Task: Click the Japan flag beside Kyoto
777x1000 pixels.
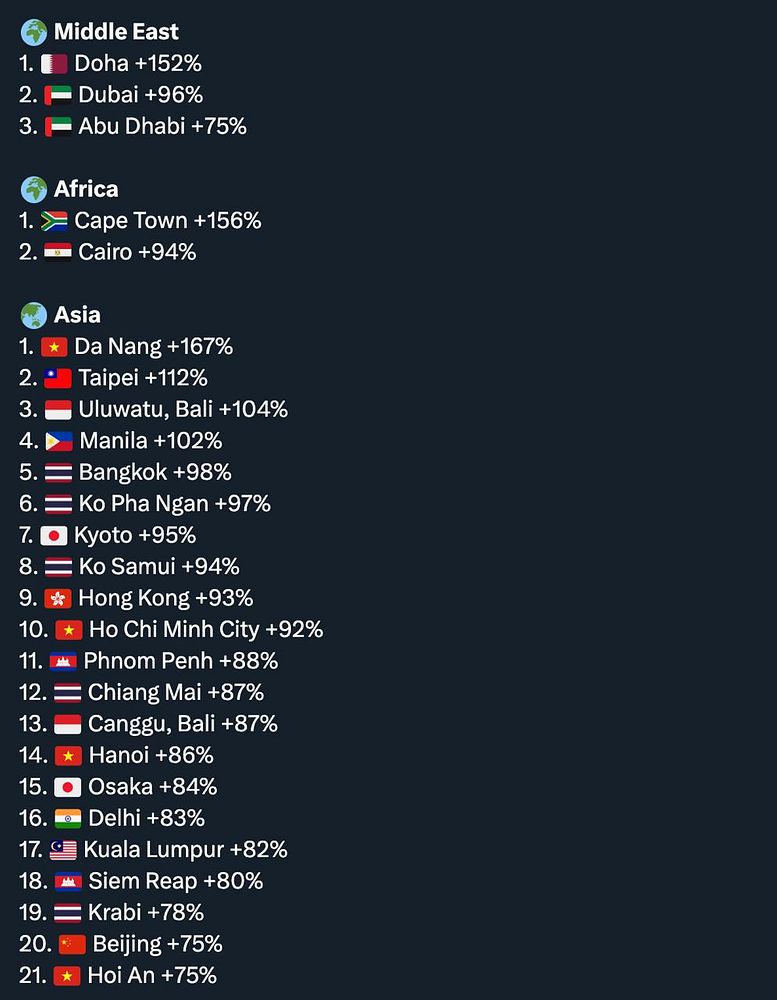Action: tap(54, 535)
